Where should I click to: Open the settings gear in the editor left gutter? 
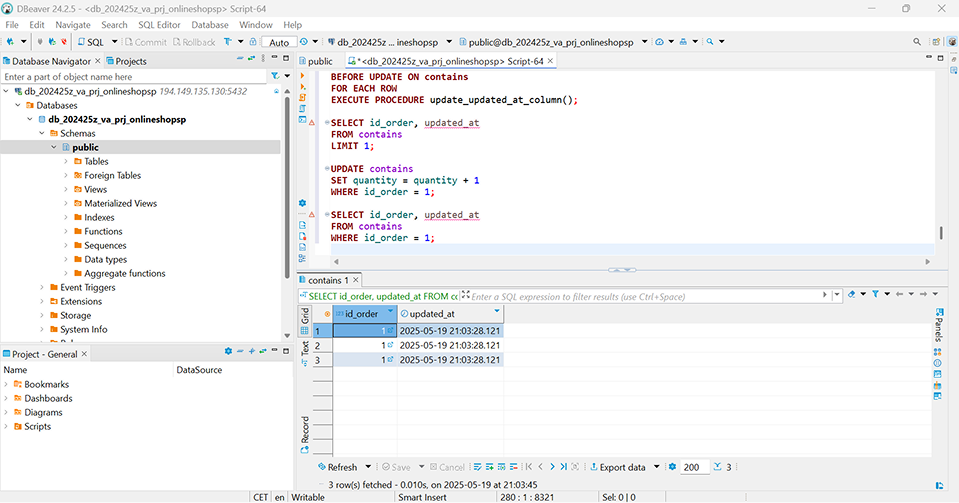tap(302, 203)
